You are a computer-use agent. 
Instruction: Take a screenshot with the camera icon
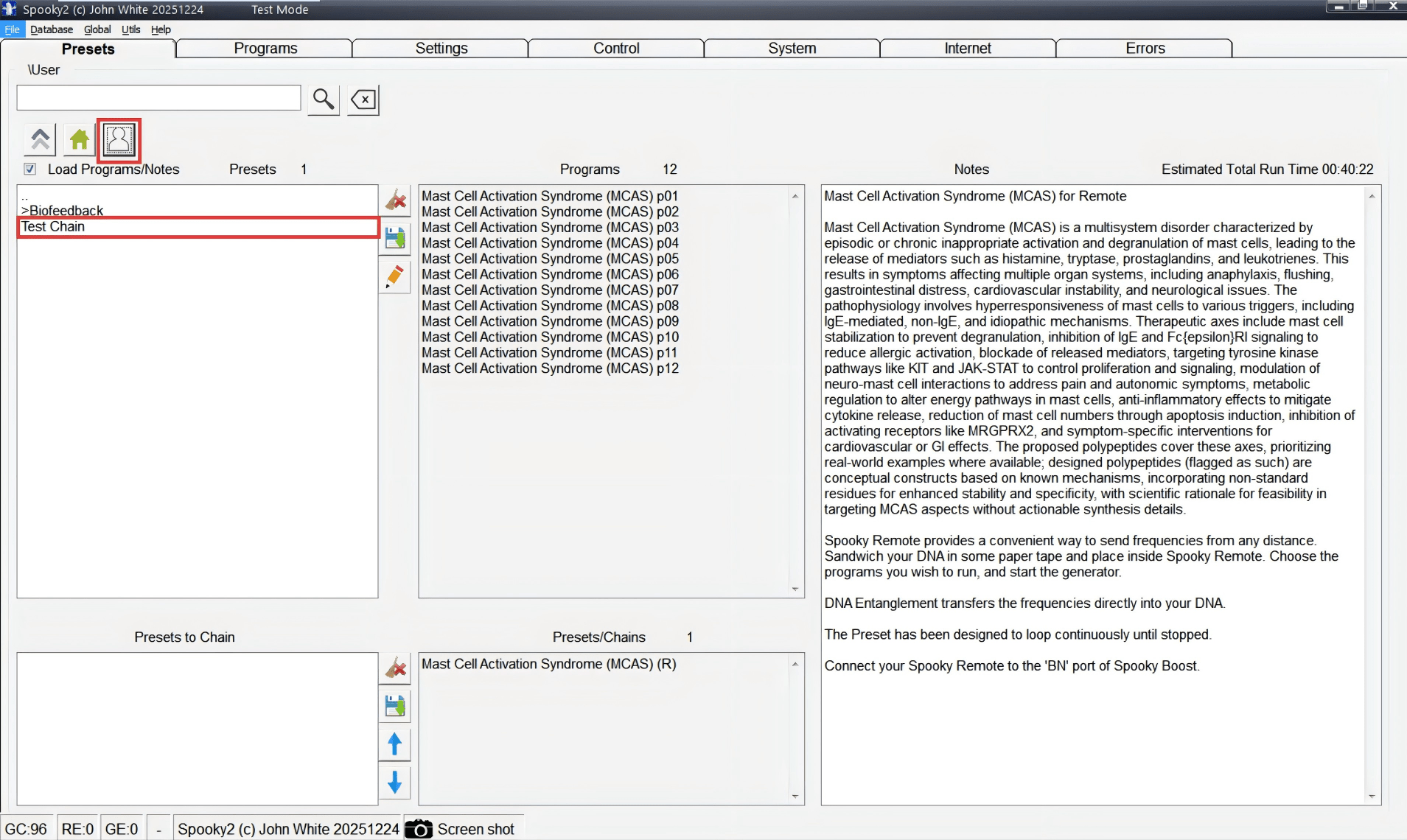(419, 829)
